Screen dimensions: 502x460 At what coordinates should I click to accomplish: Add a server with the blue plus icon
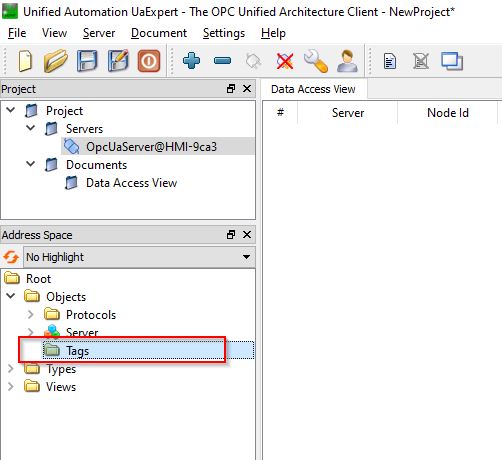pos(192,61)
